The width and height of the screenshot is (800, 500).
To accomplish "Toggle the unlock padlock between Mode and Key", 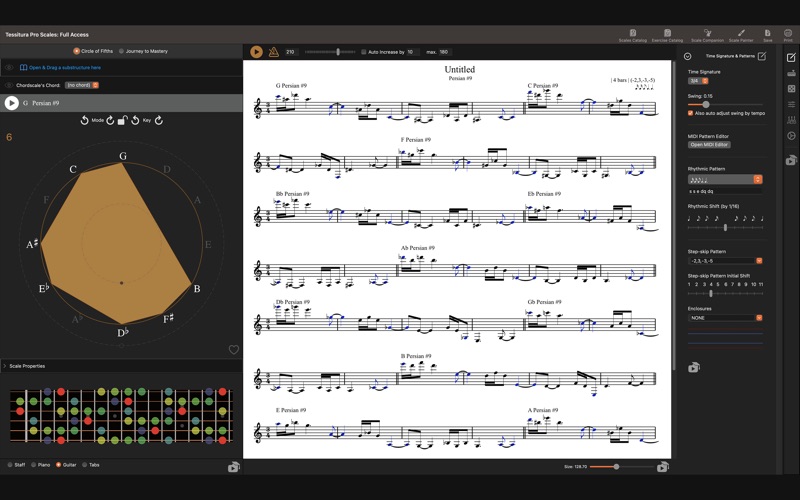I will tap(122, 120).
